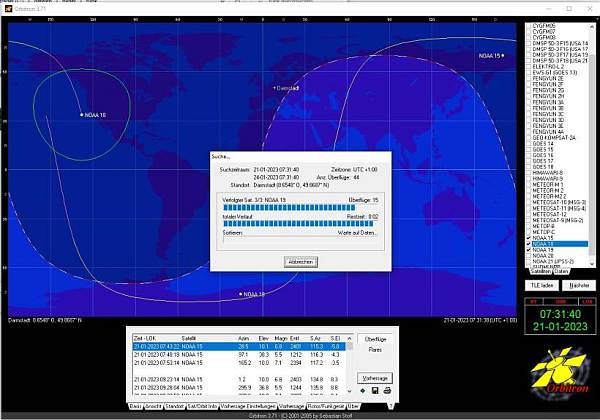This screenshot has height=420, width=600.
Task: Check the GOES 16 satellite checkbox
Action: 529,155
